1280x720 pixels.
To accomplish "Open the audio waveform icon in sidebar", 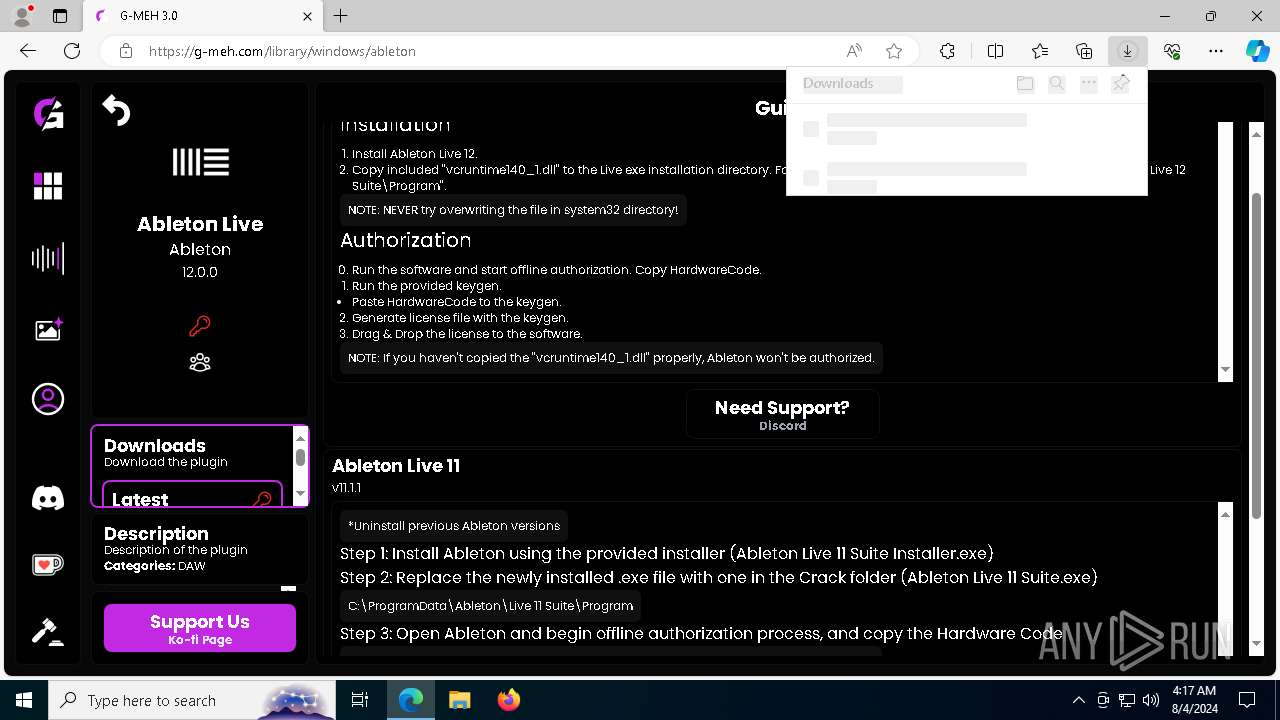I will (48, 259).
